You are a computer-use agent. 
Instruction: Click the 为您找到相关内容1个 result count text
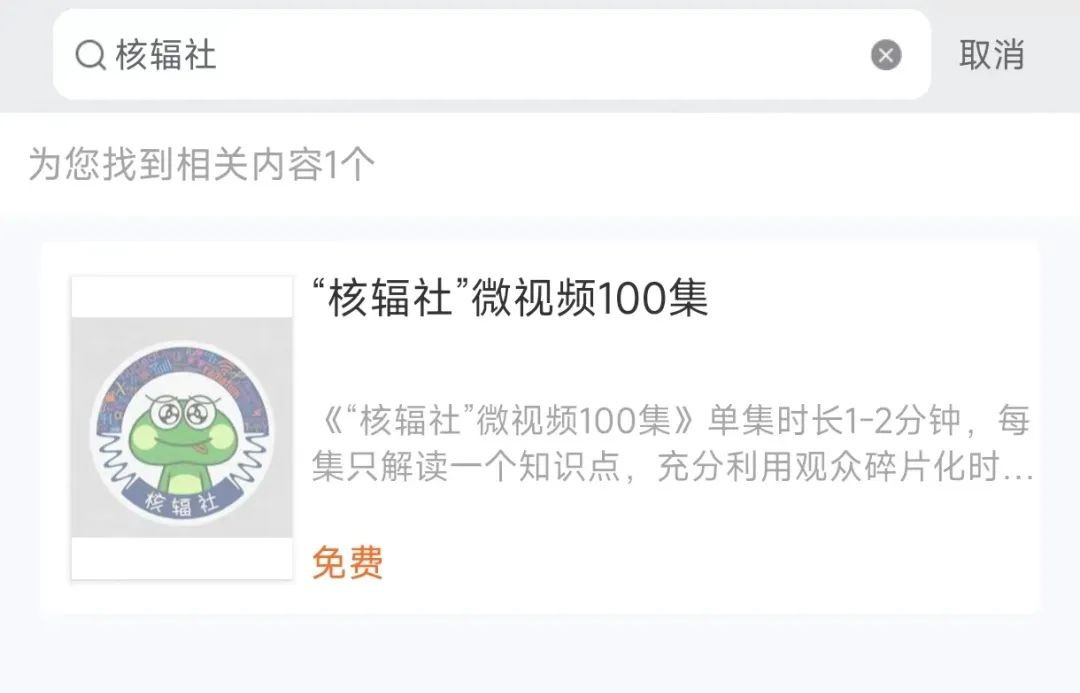(x=201, y=165)
